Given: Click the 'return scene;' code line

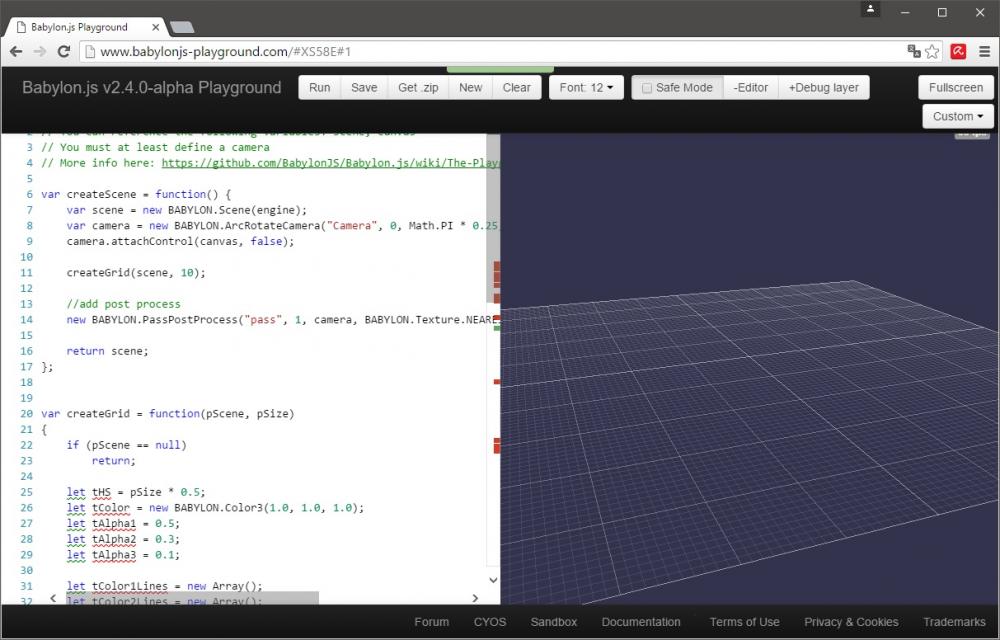Looking at the screenshot, I should tap(107, 351).
